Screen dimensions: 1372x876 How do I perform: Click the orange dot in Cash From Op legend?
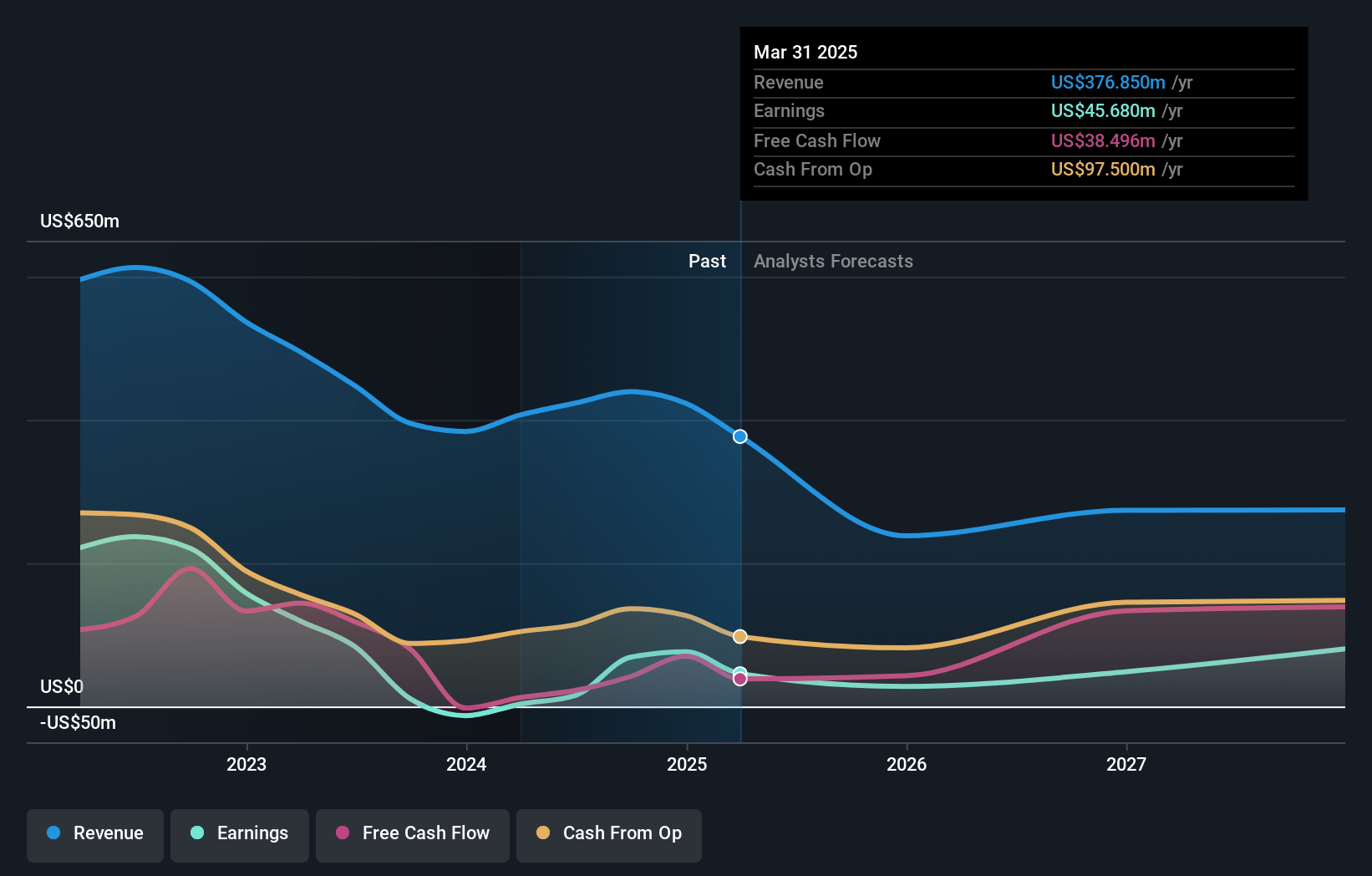click(543, 833)
